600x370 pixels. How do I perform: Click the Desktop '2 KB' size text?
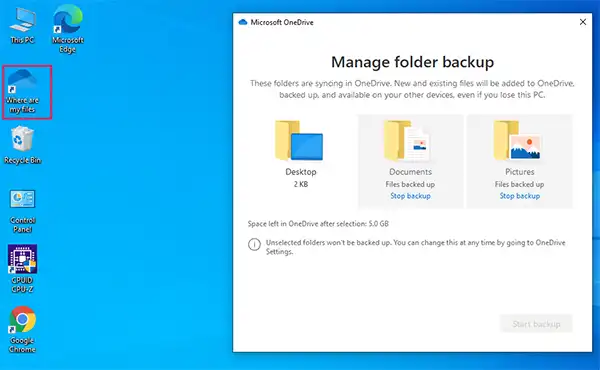301,184
